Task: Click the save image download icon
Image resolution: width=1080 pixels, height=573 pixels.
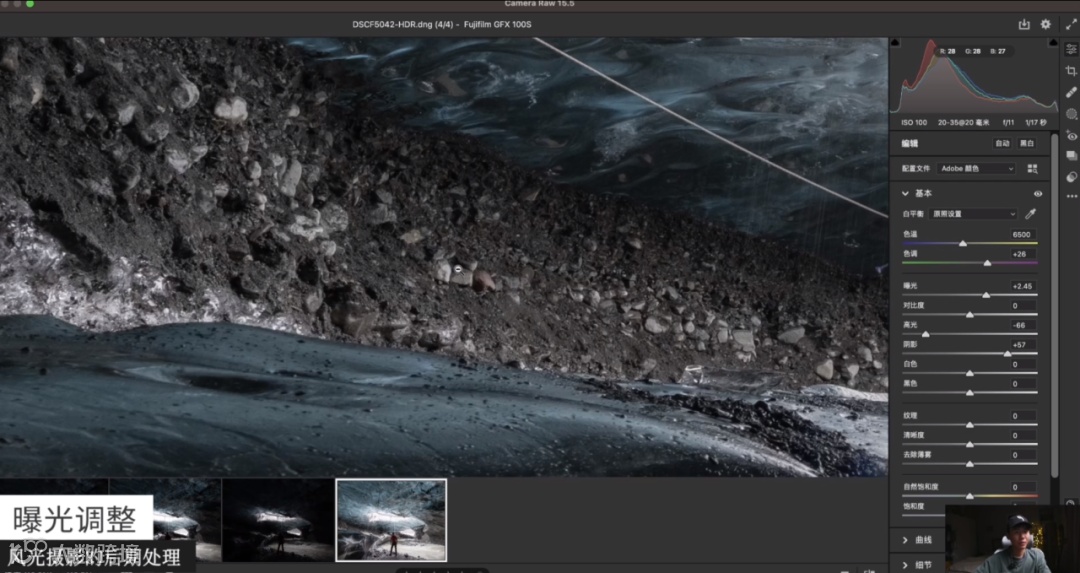Action: (1024, 24)
